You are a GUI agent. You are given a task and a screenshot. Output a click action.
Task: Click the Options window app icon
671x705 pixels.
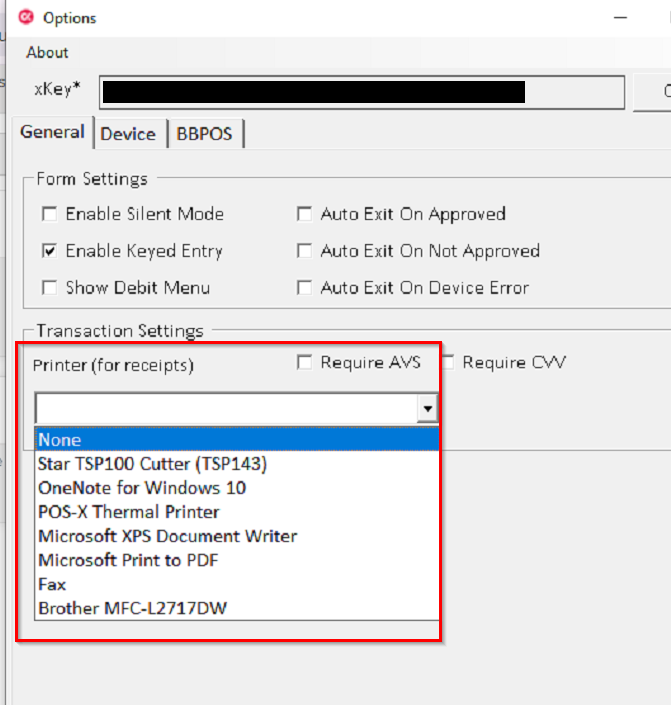tap(26, 17)
